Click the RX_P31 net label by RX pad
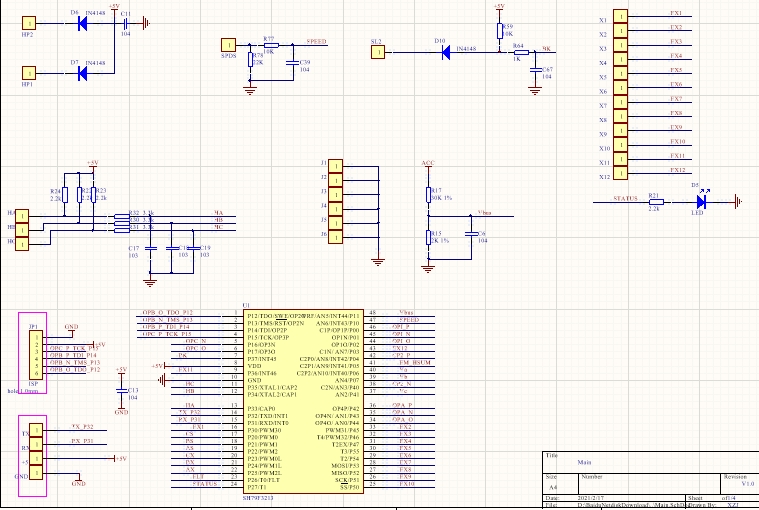Viewport: 759px width, 510px height. coord(82,441)
